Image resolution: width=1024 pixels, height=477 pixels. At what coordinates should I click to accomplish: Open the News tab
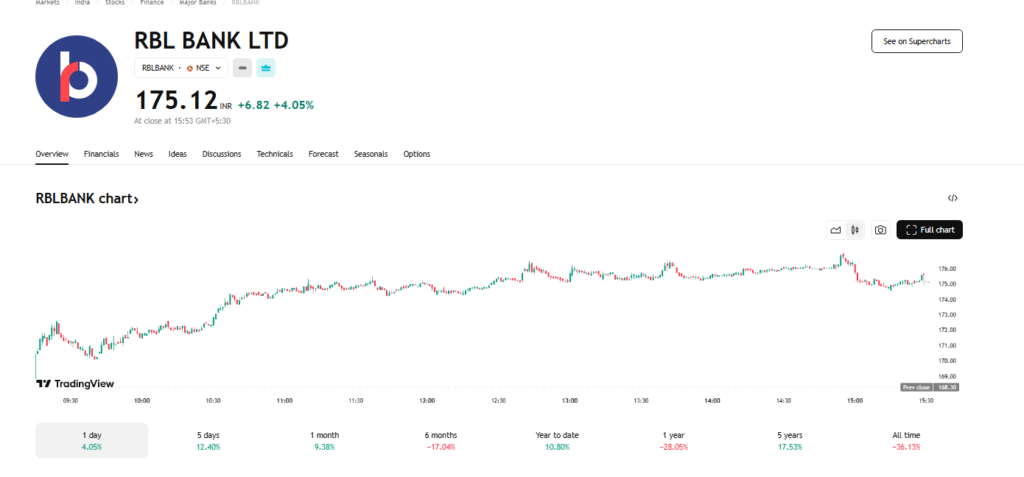(x=144, y=154)
